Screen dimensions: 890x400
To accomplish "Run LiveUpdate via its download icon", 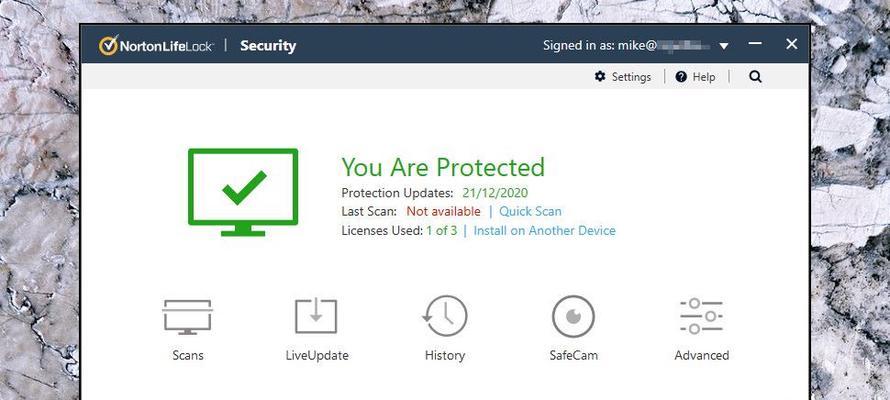I will coord(316,317).
